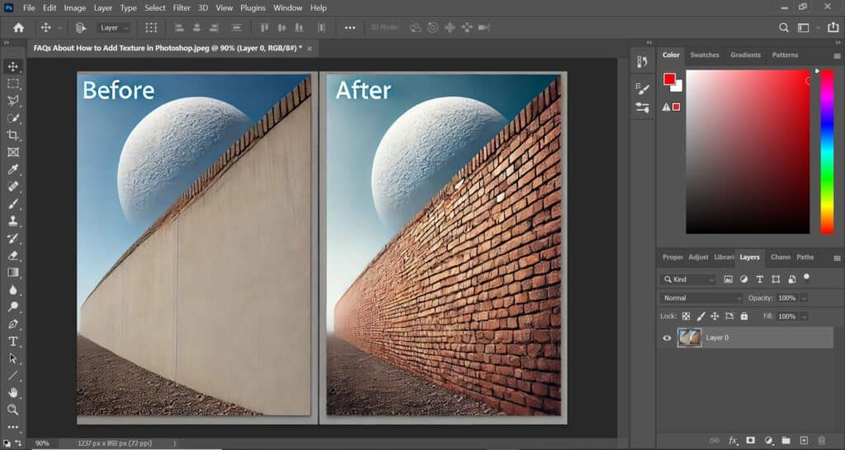Toggle Layer 0 visibility eye

pyautogui.click(x=667, y=338)
